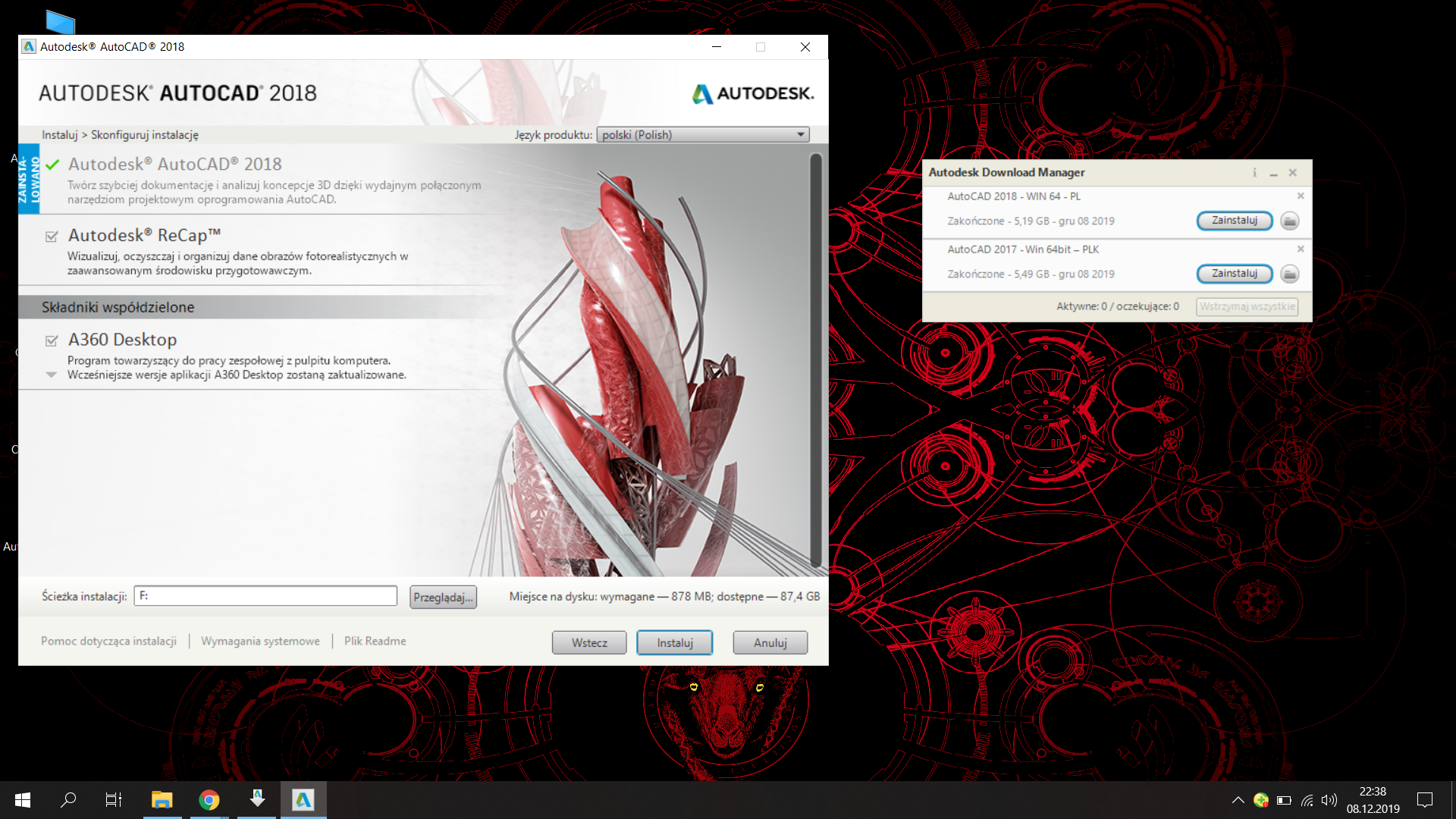Click the colorful security tray icon
This screenshot has height=819, width=1456.
click(1261, 800)
